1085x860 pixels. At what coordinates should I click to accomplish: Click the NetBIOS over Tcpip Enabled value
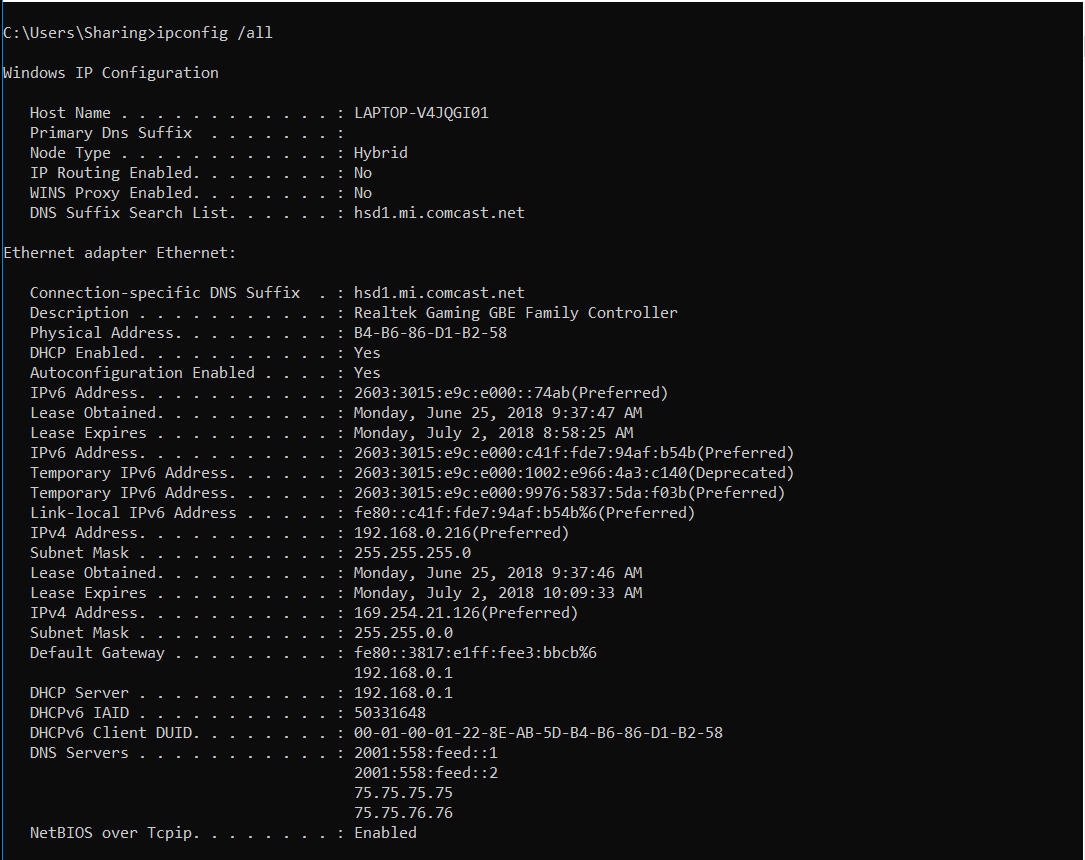tap(385, 833)
